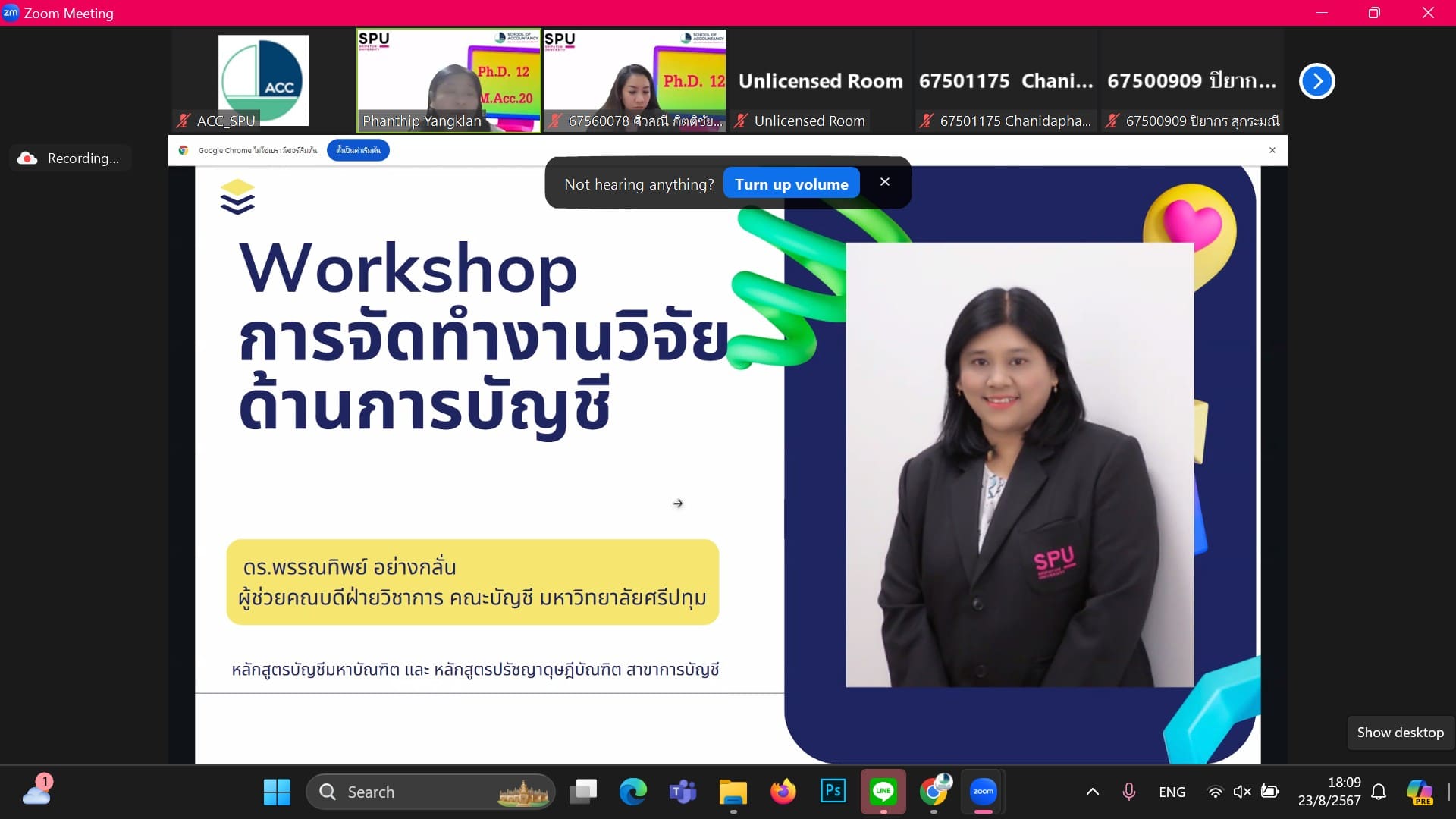Click the Zoom meeting icon in title bar
The height and width of the screenshot is (819, 1456).
[x=11, y=12]
